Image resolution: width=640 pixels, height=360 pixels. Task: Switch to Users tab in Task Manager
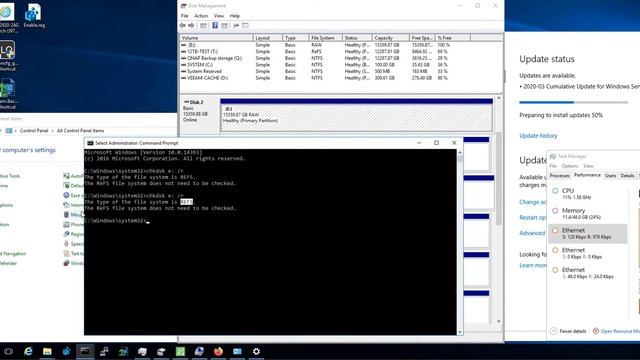[x=610, y=176]
